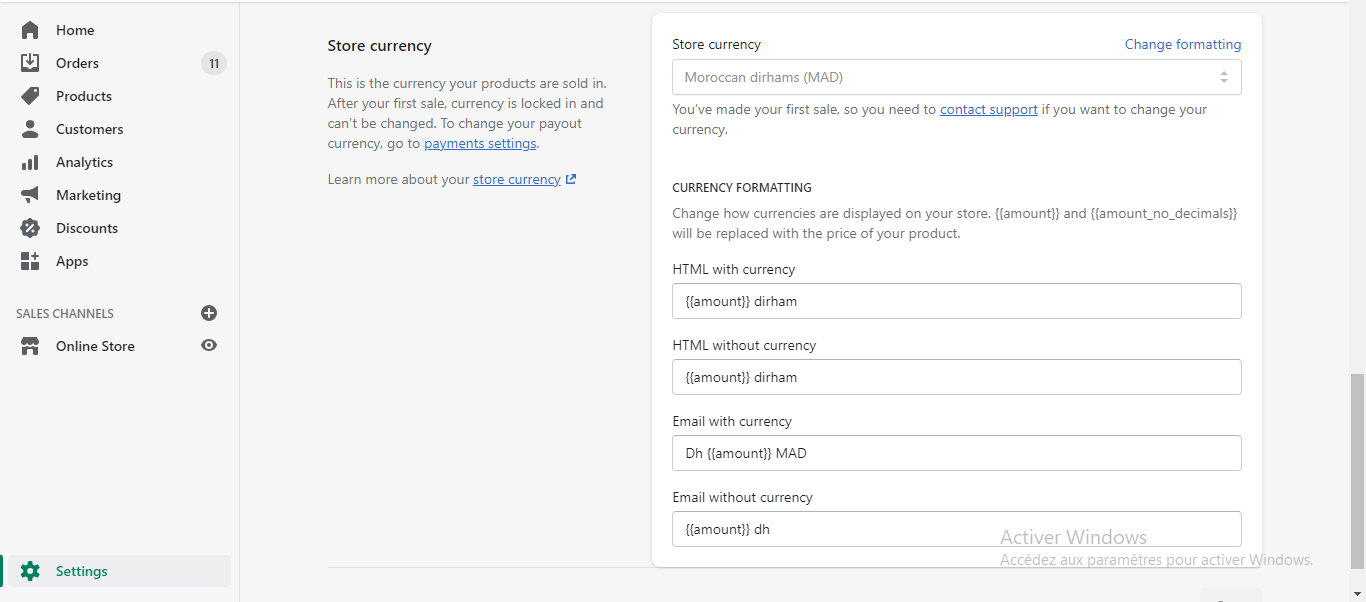View online store via eye icon

point(209,346)
